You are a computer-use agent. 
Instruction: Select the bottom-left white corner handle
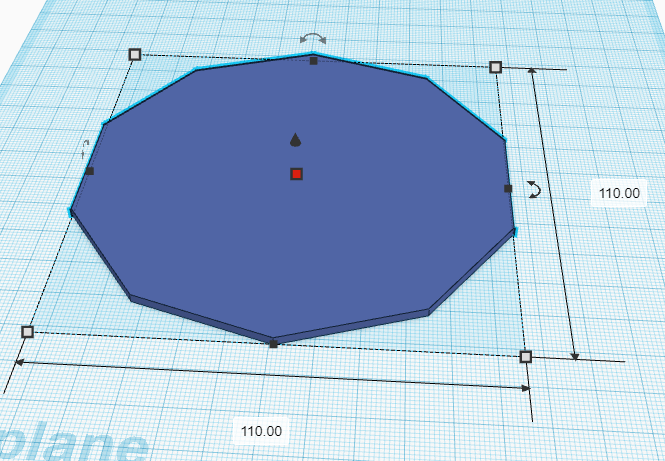pos(28,332)
